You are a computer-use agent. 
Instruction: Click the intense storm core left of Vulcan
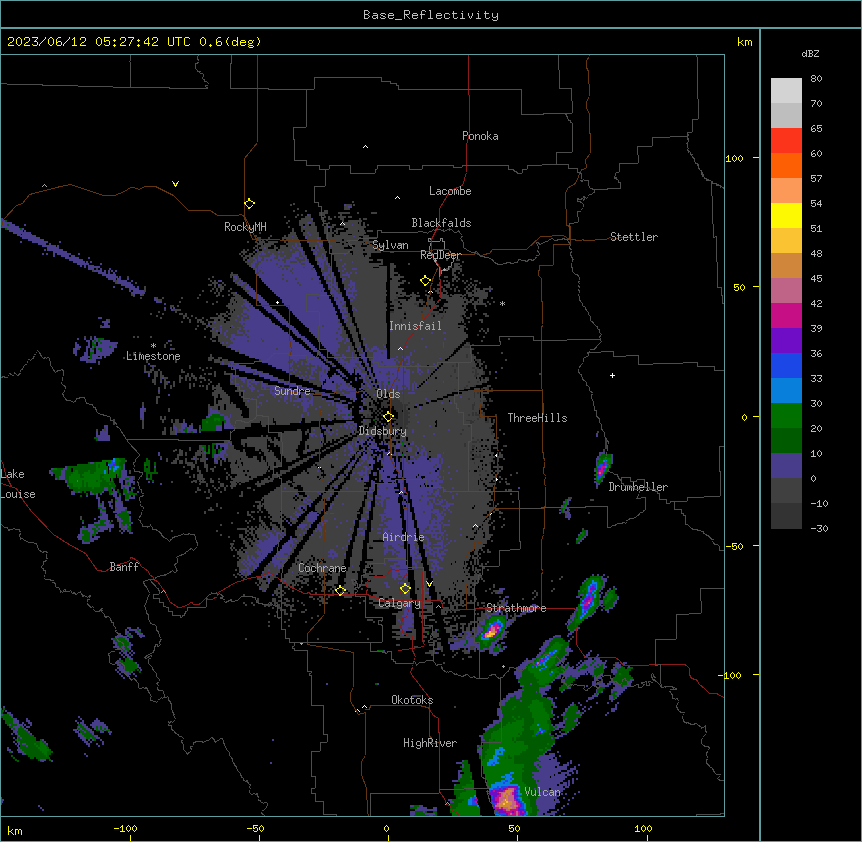pos(507,799)
